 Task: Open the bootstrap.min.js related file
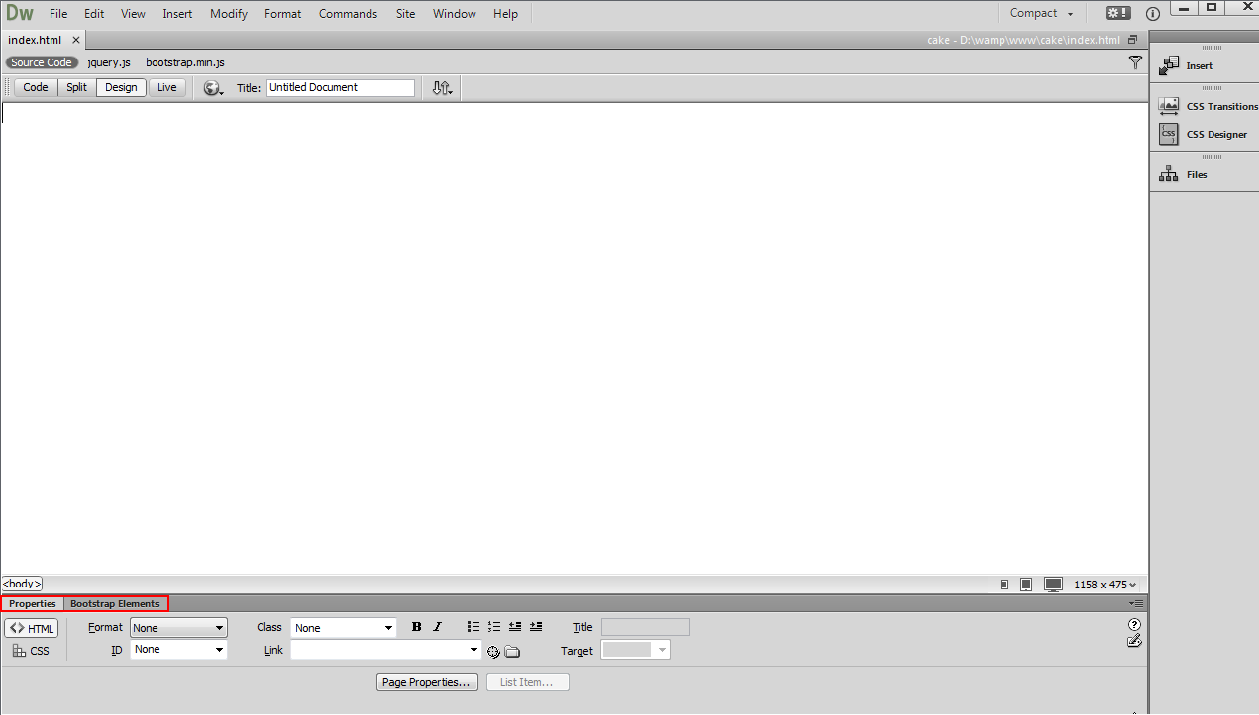[x=186, y=62]
